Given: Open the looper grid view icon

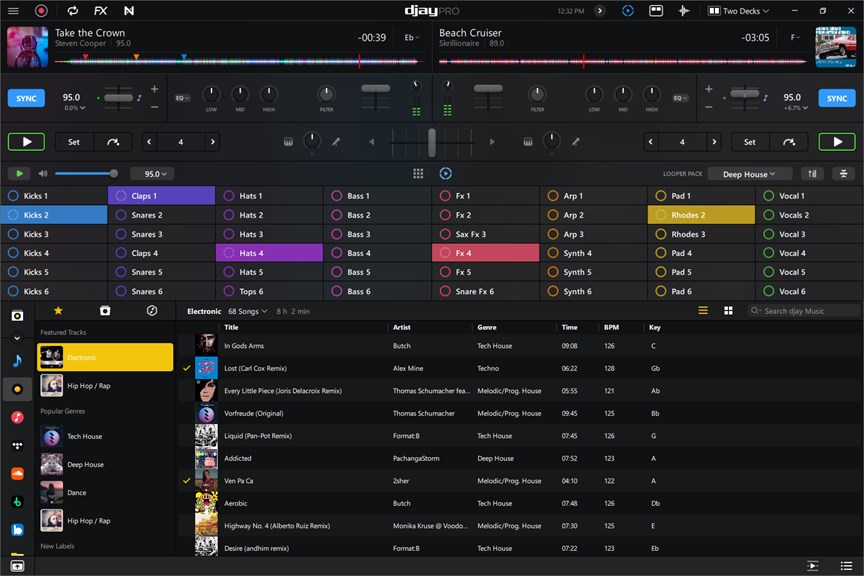Looking at the screenshot, I should coord(418,174).
